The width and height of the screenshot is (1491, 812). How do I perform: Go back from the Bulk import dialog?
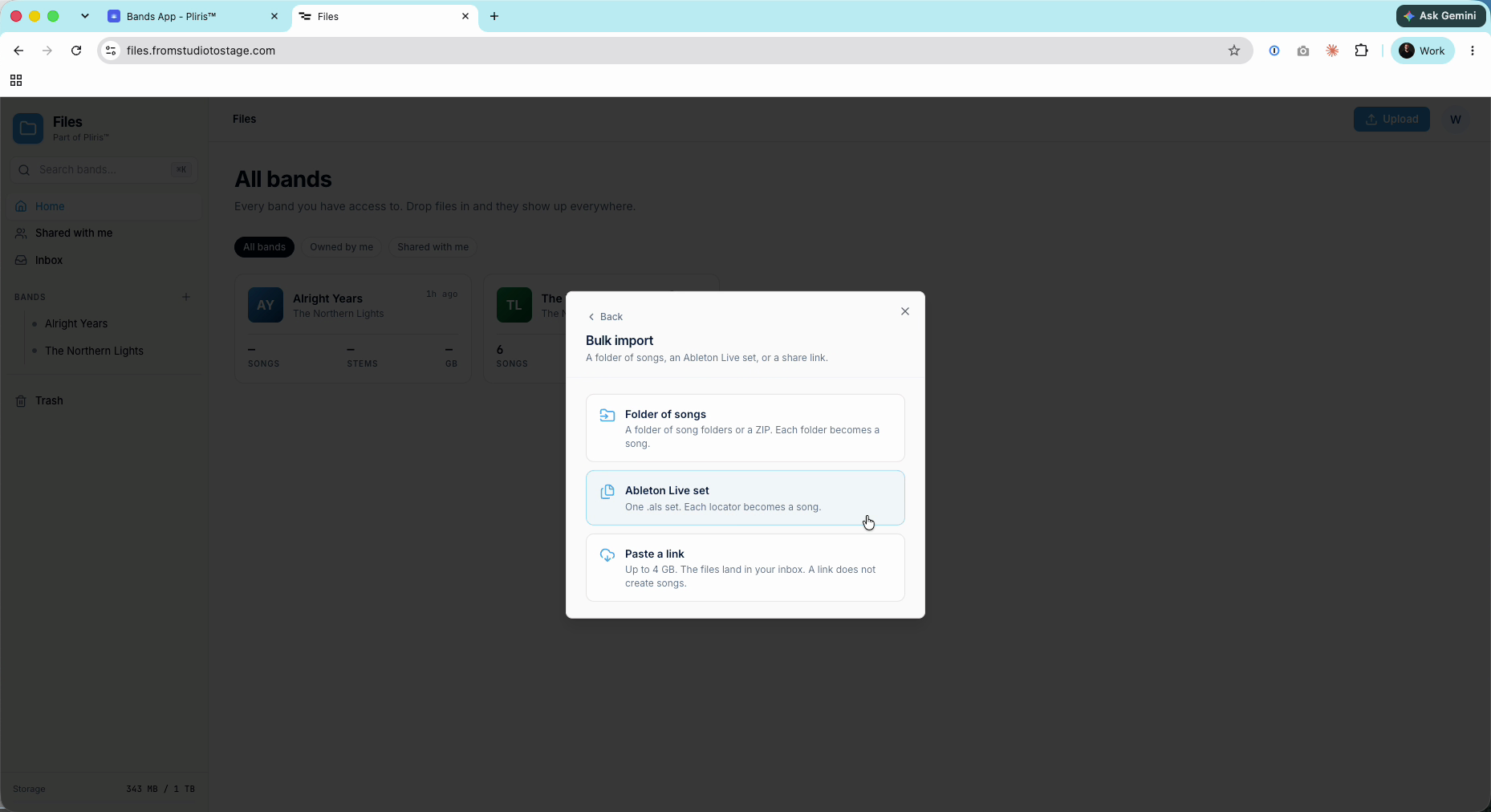pos(605,317)
